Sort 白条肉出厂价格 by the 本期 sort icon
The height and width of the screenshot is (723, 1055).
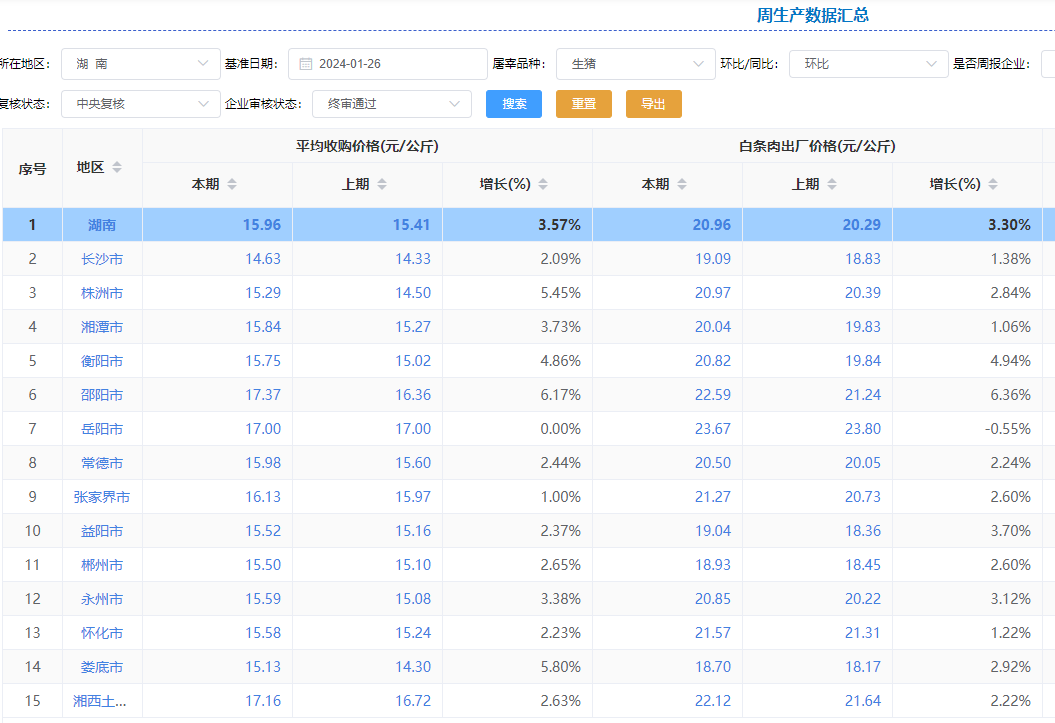[682, 184]
